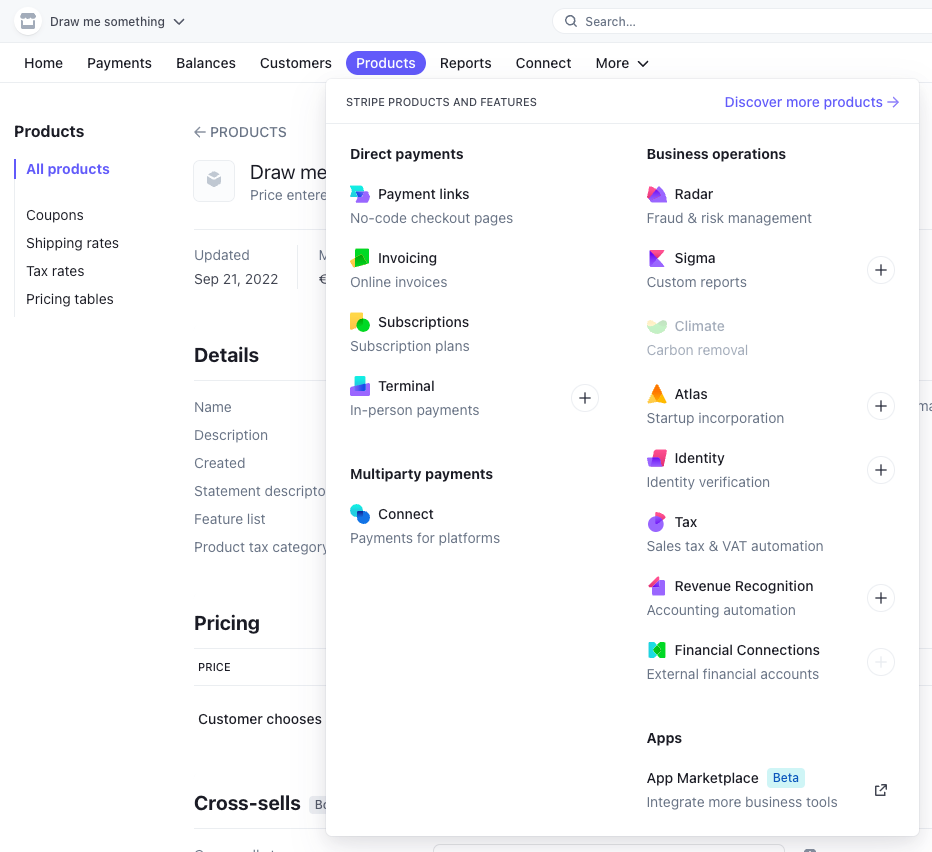Follow the Discover more products link

tap(811, 102)
